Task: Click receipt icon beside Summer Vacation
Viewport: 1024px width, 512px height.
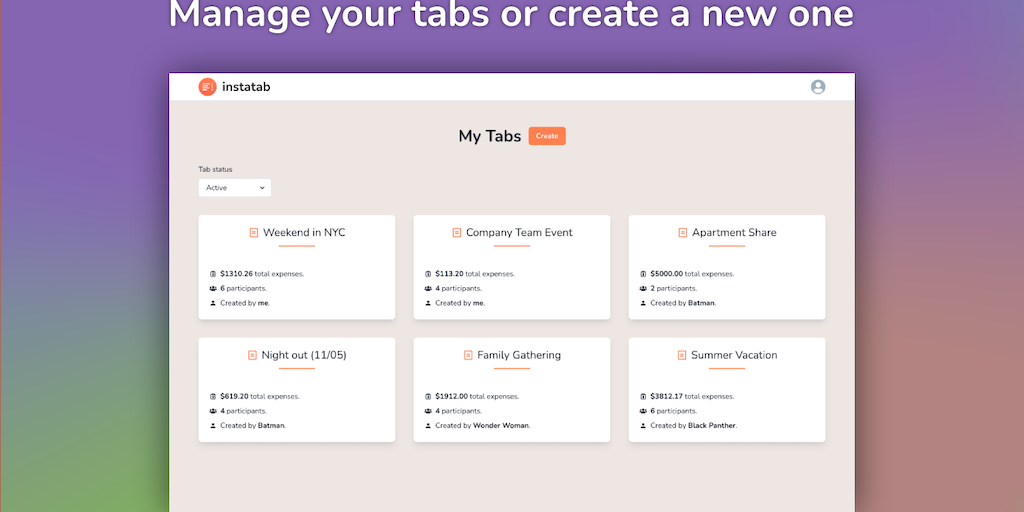Action: pos(682,355)
